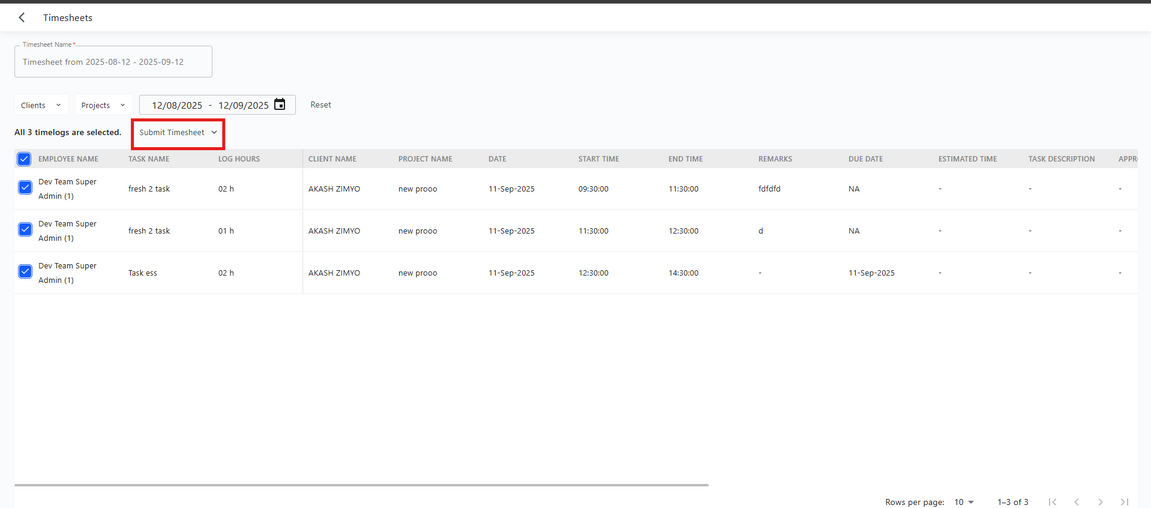Screen dimensions: 1151x508
Task: Open the Submit Timesheet dropdown
Action: 178,133
